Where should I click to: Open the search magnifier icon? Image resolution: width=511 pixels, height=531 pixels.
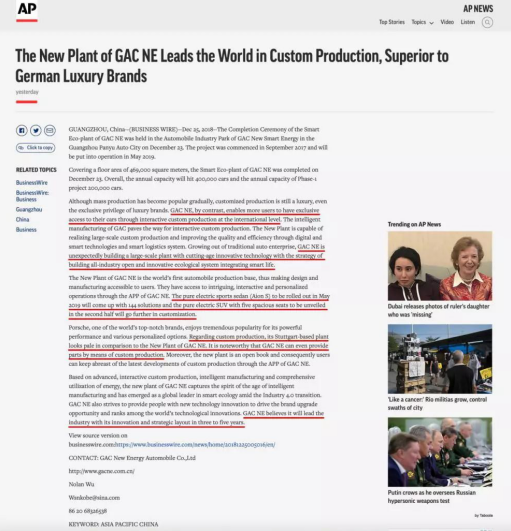coord(487,22)
